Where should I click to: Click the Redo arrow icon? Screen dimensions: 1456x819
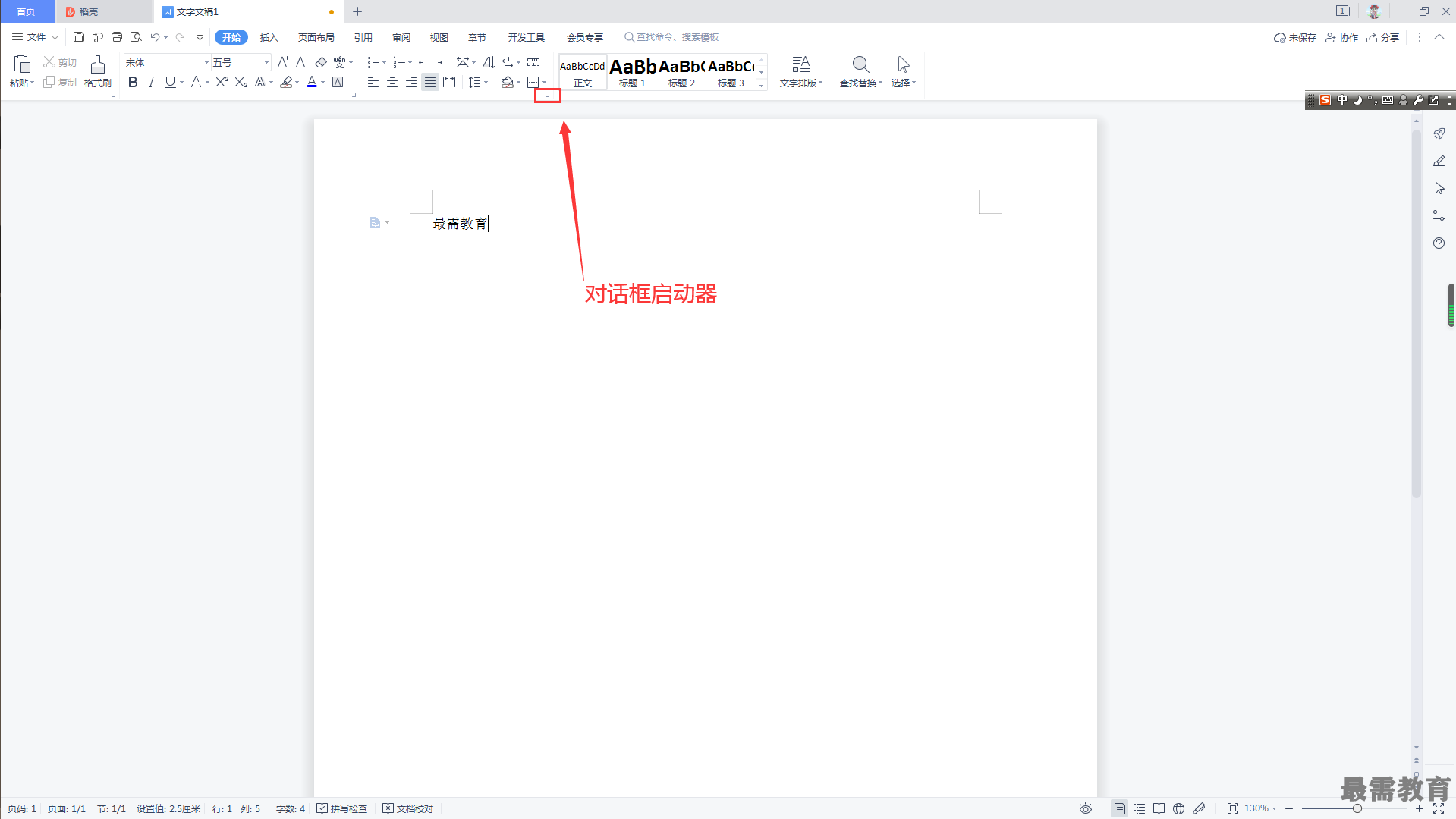pyautogui.click(x=180, y=37)
